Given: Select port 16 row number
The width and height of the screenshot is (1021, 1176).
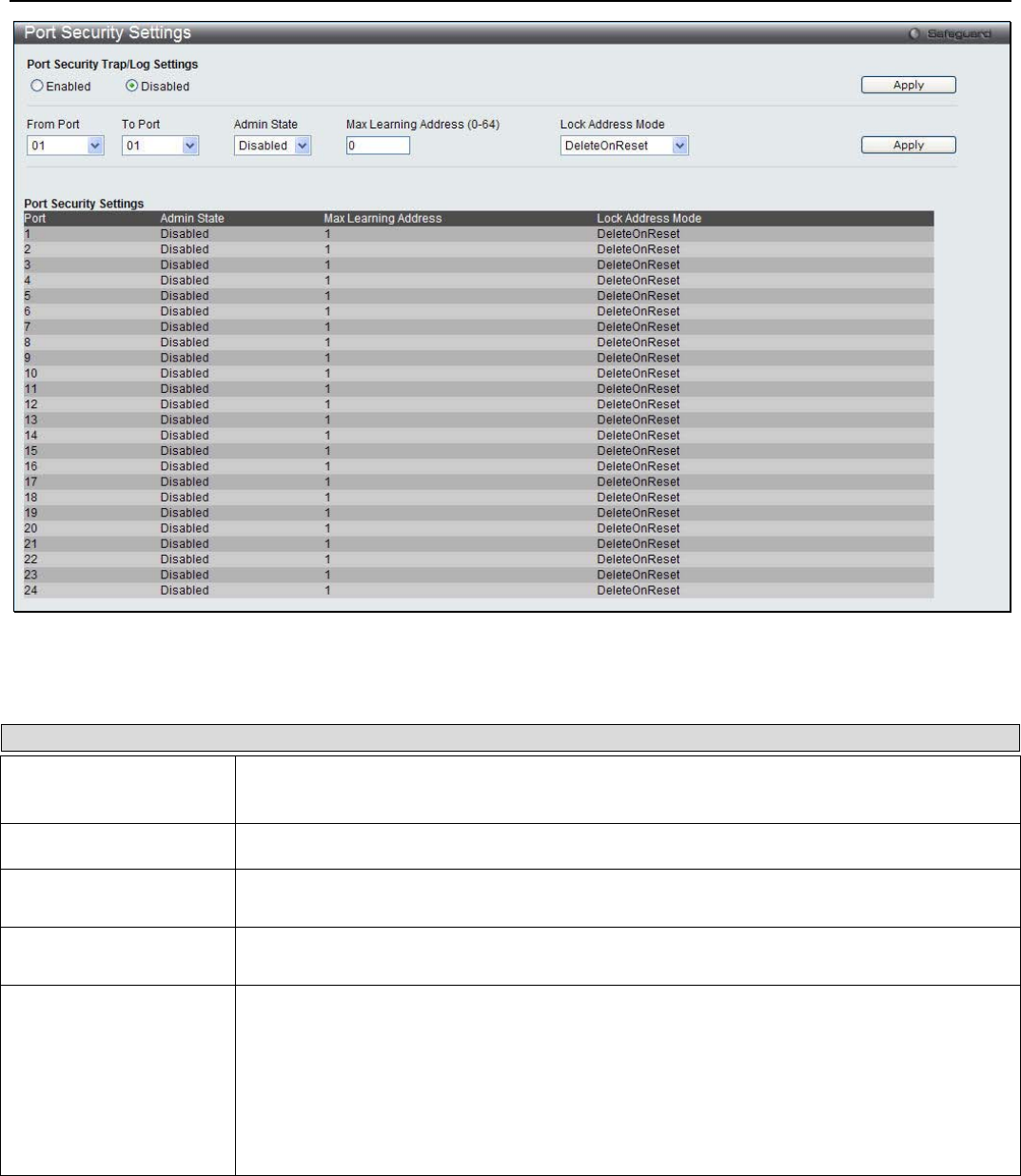Looking at the screenshot, I should (x=30, y=466).
